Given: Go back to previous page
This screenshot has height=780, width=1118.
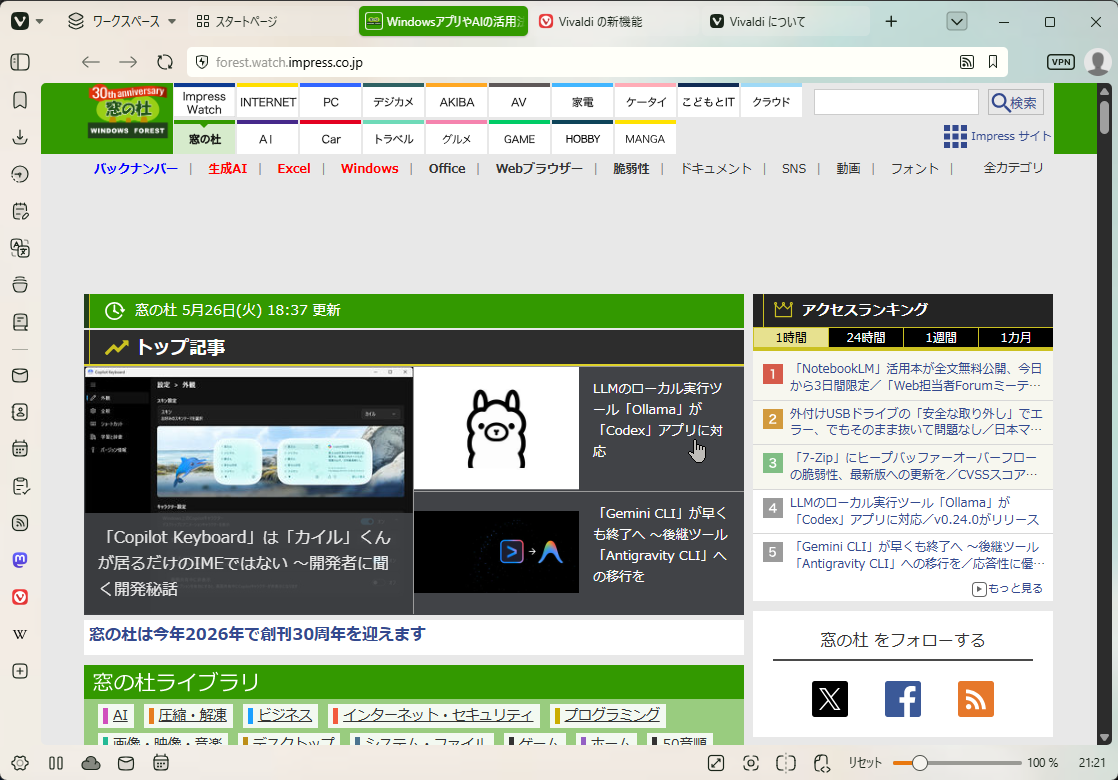Looking at the screenshot, I should [91, 62].
